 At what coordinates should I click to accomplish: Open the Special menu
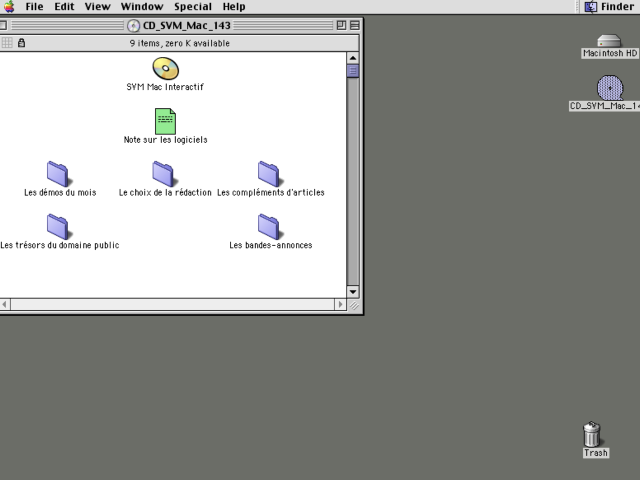click(x=193, y=7)
